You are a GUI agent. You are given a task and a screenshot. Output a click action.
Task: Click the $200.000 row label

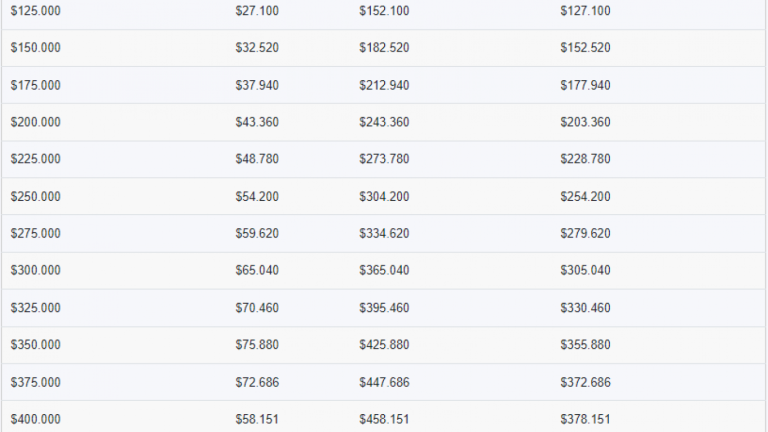point(35,122)
